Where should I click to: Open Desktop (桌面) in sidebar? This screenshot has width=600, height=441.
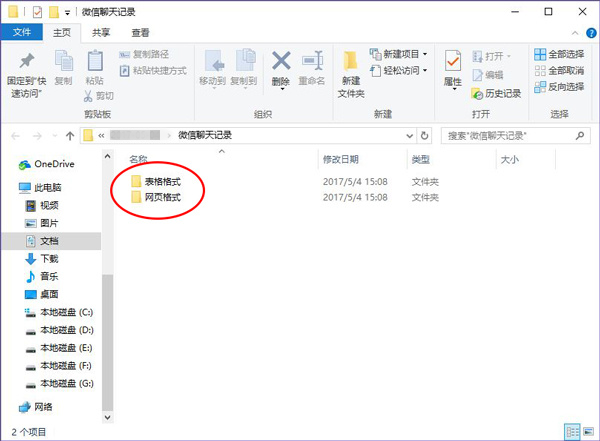click(42, 294)
